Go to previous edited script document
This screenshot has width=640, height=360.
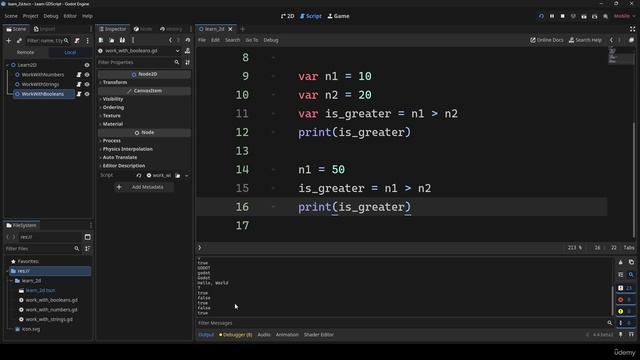click(611, 40)
